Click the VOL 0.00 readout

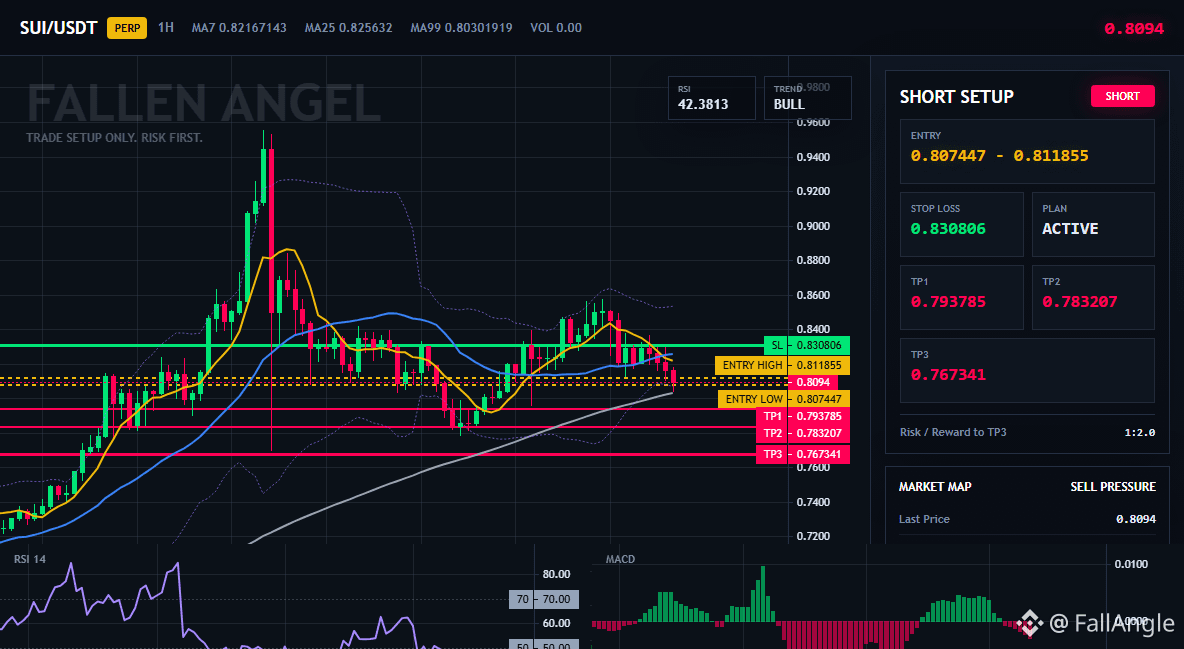pos(556,28)
